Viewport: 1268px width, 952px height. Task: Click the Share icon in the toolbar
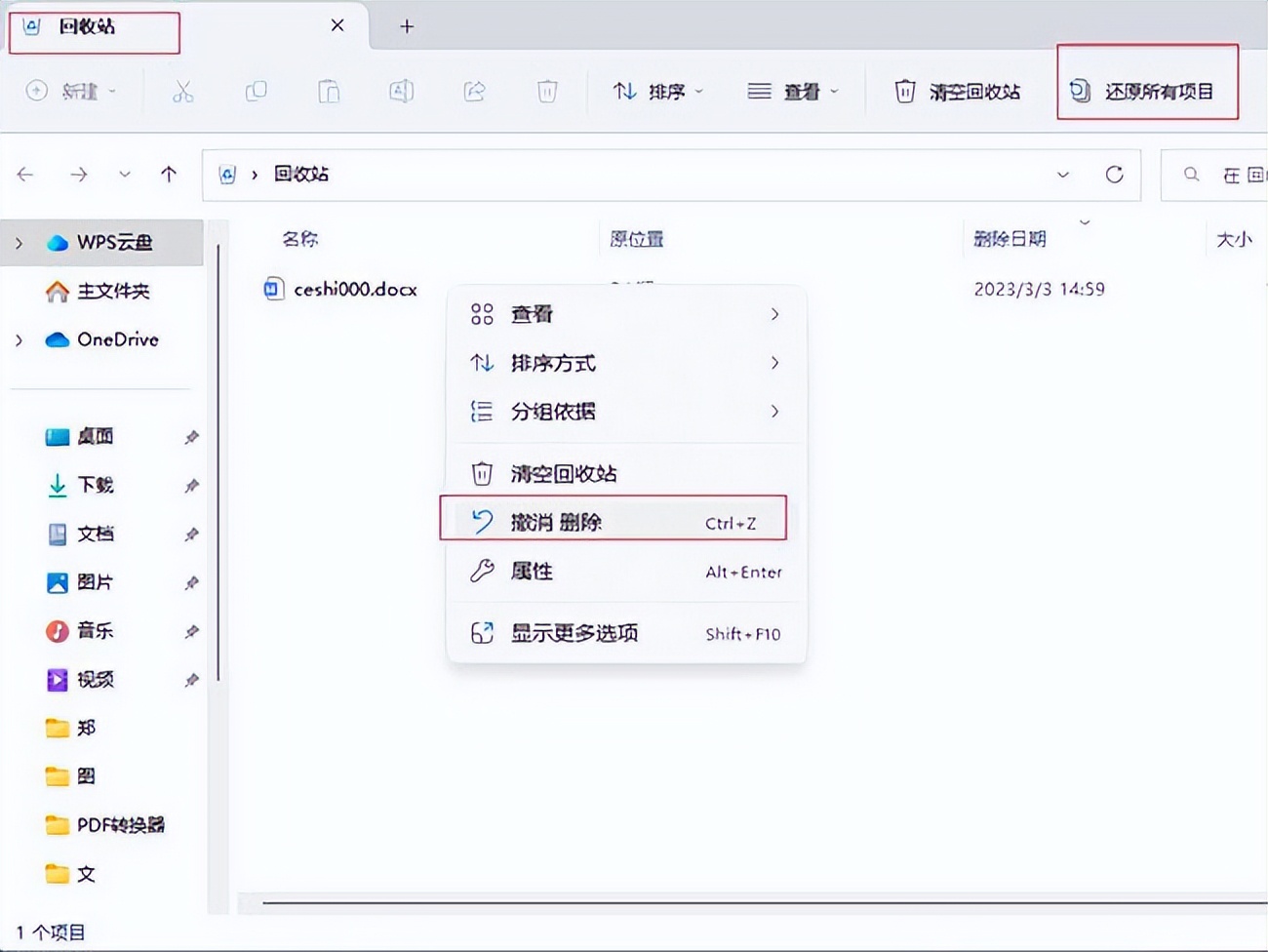[x=474, y=91]
